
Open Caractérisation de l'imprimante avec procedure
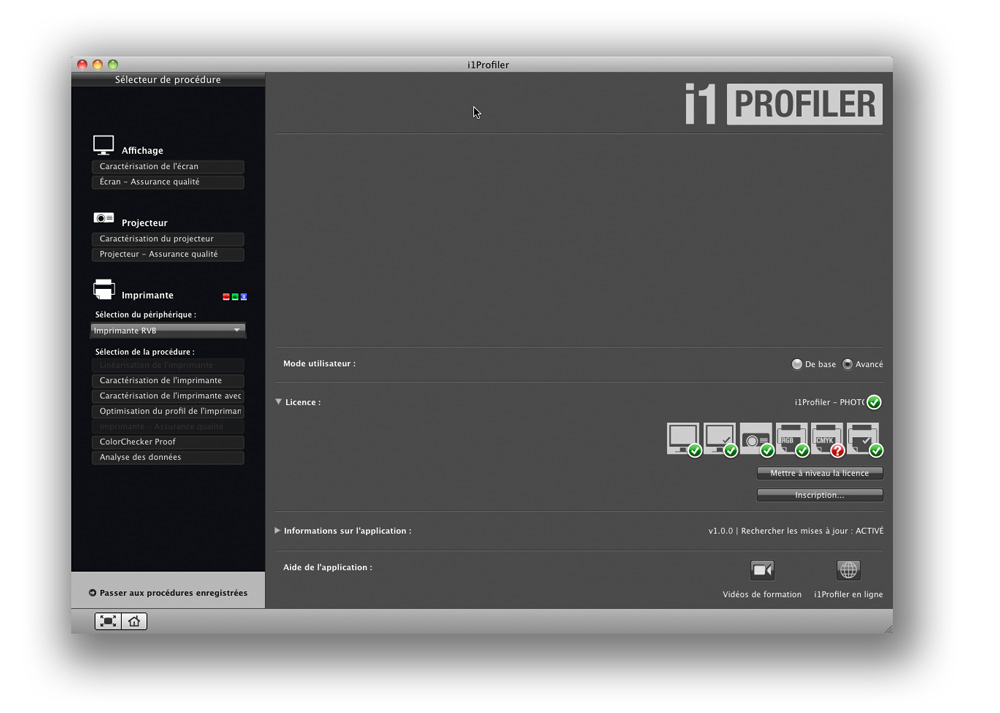coord(168,395)
